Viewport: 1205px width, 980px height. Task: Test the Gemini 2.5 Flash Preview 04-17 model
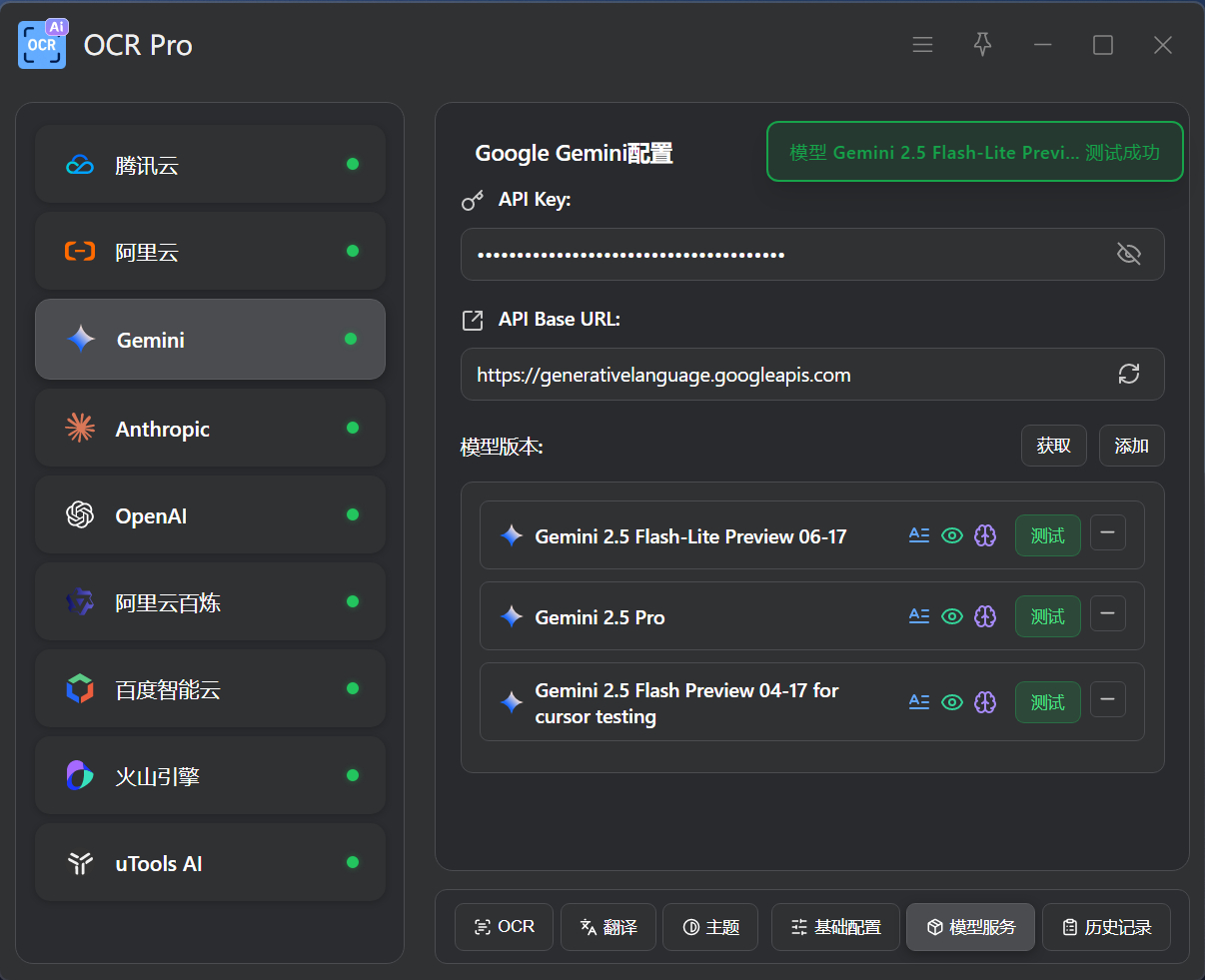1047,702
